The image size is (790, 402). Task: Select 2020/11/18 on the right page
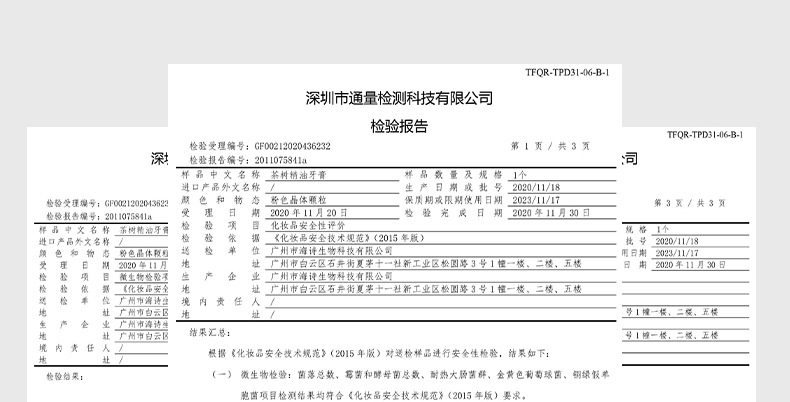click(x=677, y=242)
